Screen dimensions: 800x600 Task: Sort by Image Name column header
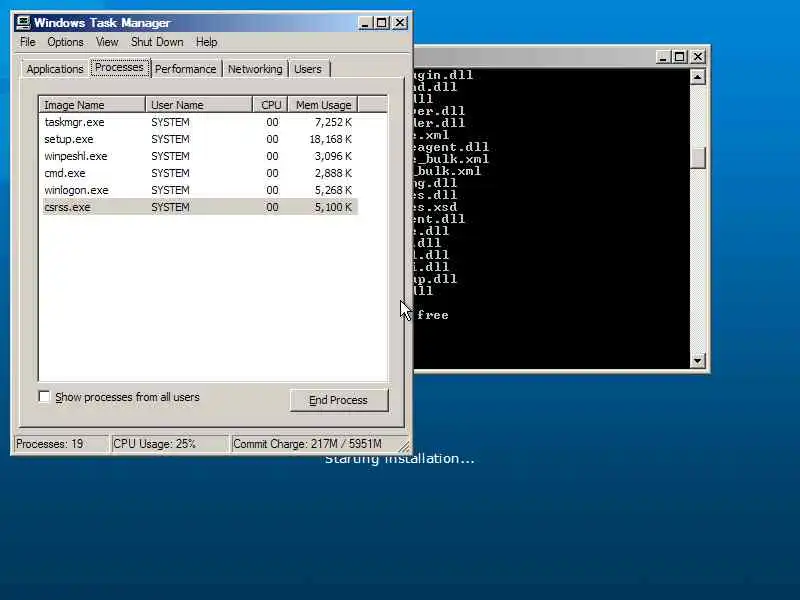92,105
